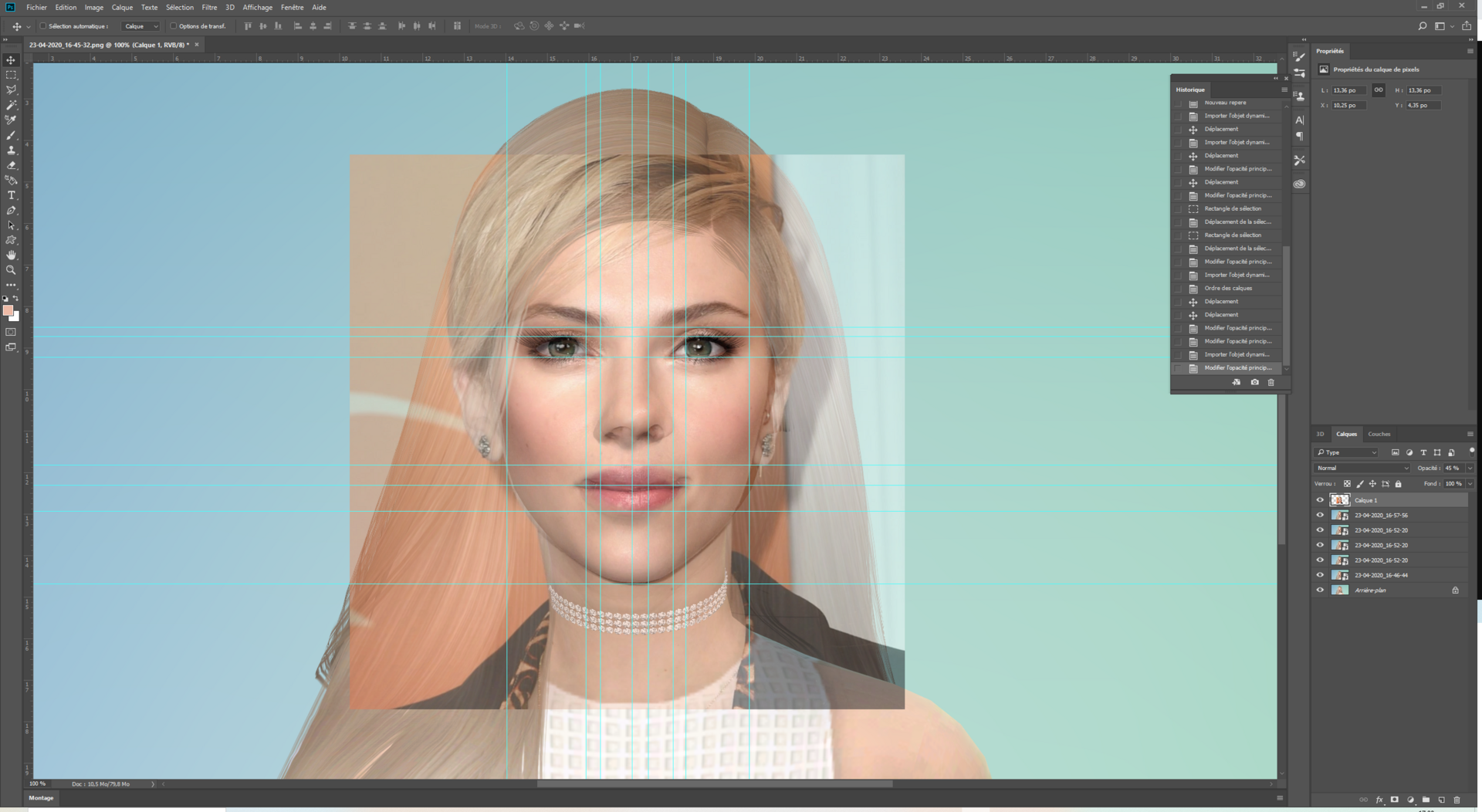Viewport: 1482px width, 812px height.
Task: Open the Calques panel menu
Action: click(1470, 434)
